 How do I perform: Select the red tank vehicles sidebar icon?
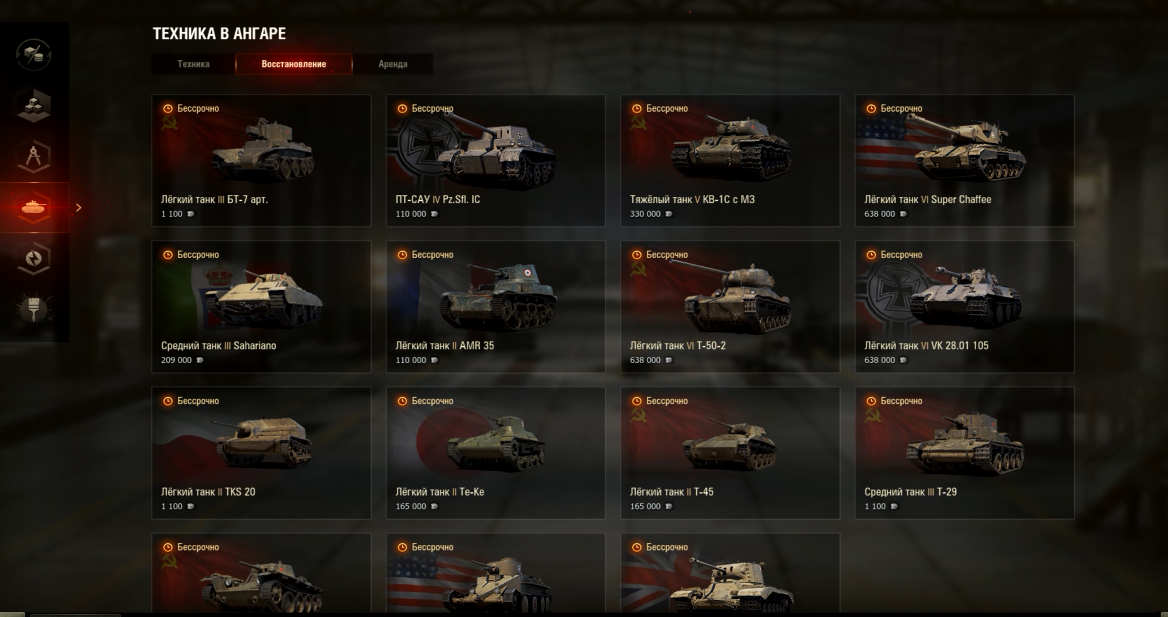[x=34, y=207]
